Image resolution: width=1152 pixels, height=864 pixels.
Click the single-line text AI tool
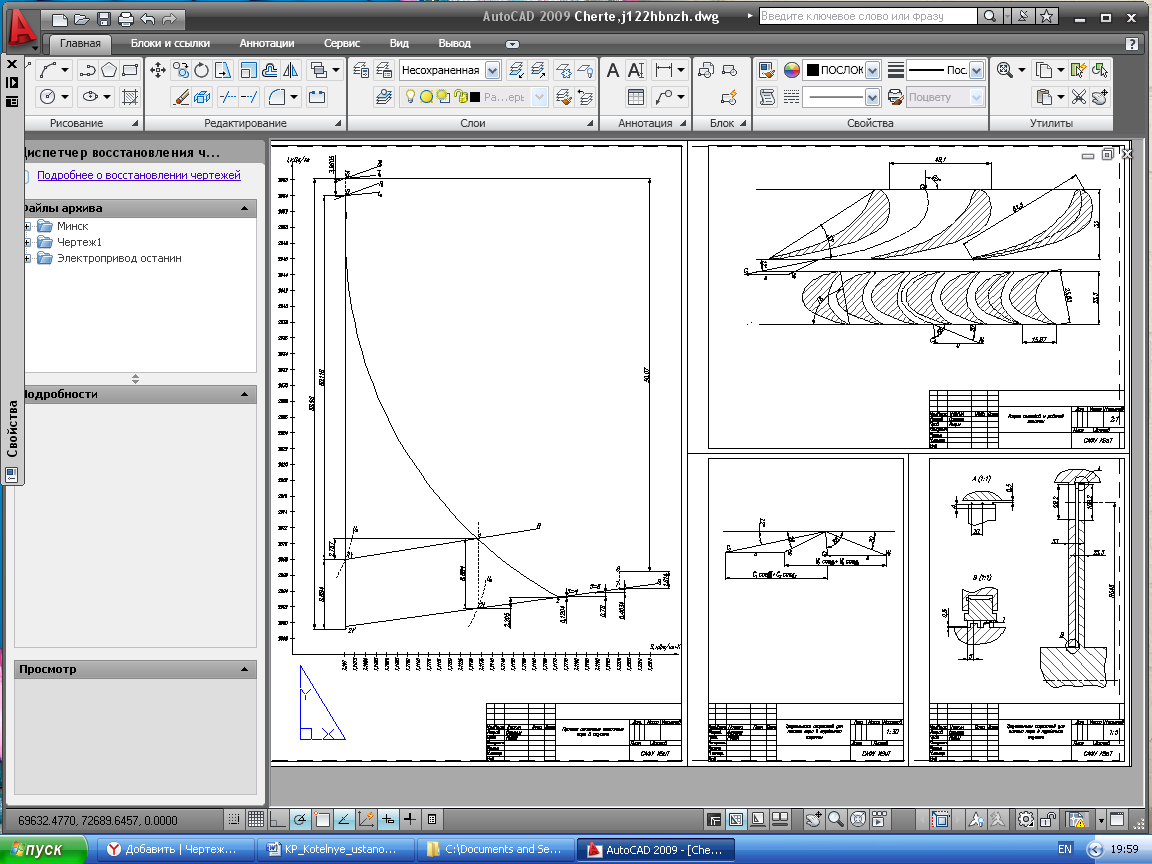pos(636,71)
